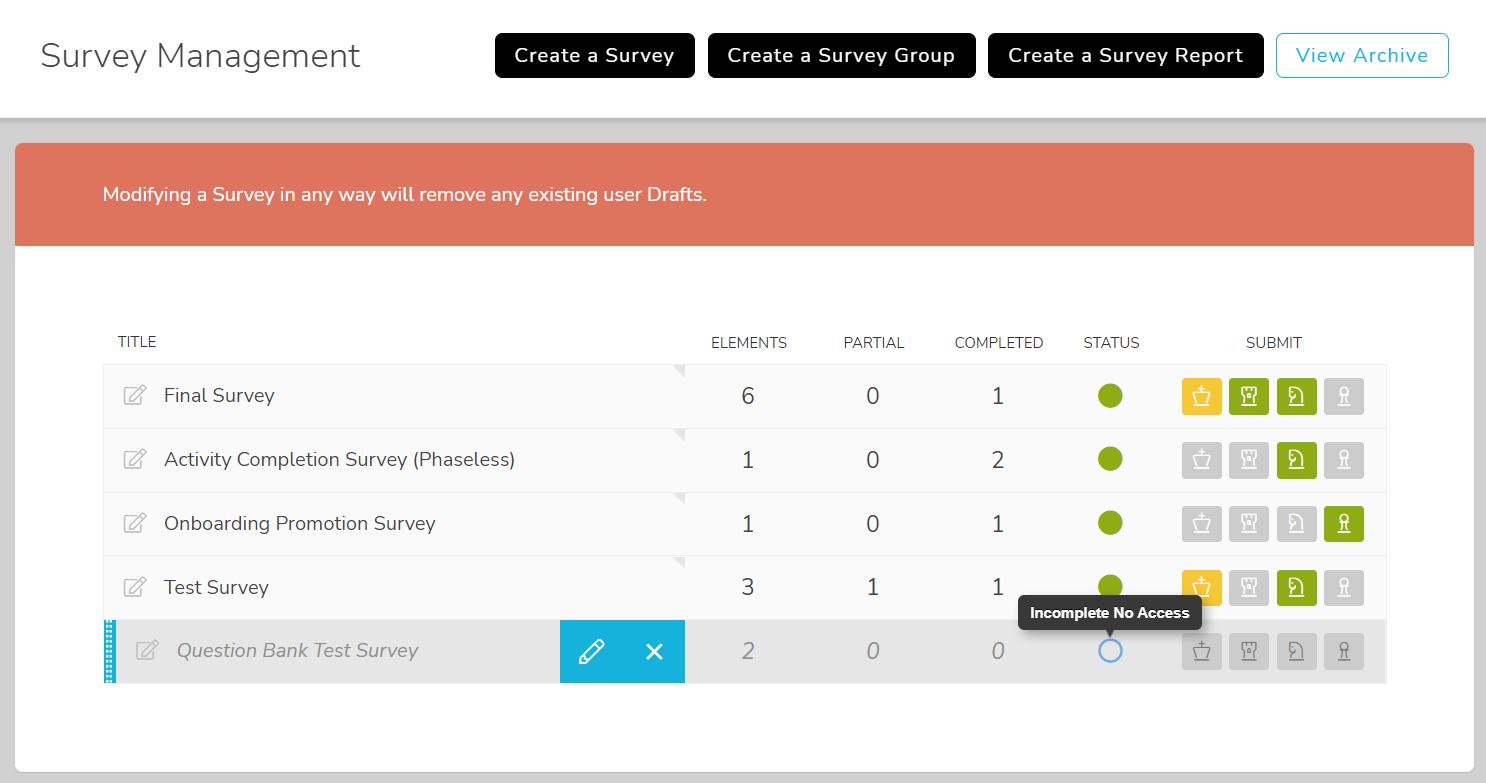Image resolution: width=1486 pixels, height=783 pixels.
Task: Toggle empty status circle for Question Bank Test Survey
Action: click(1110, 651)
